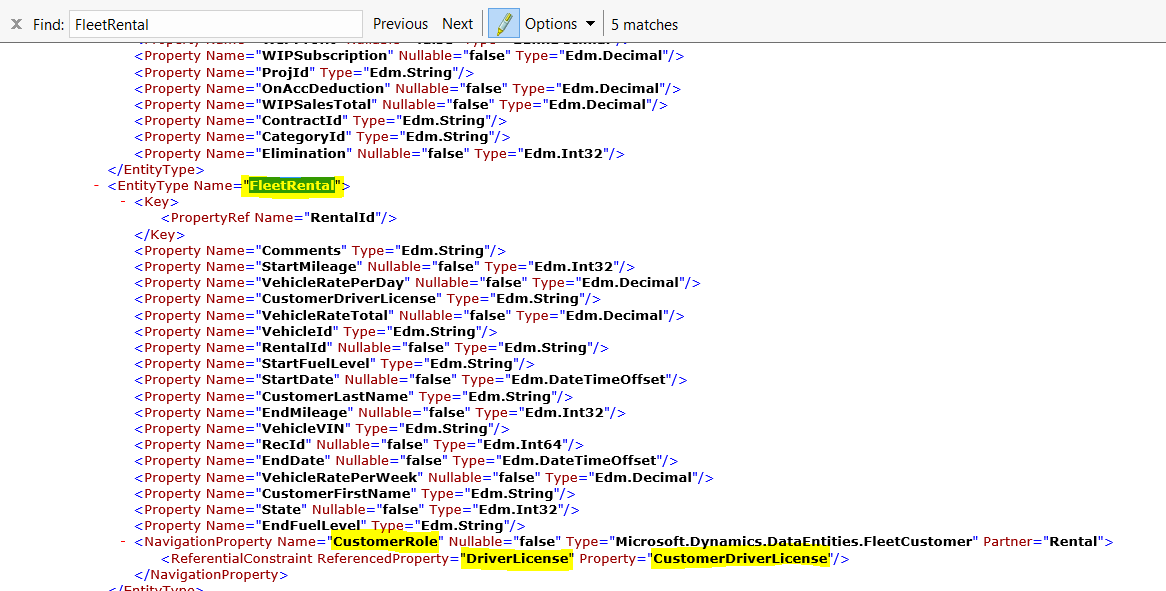This screenshot has width=1166, height=591.
Task: Select the OnAccDeduction property line
Action: click(407, 88)
